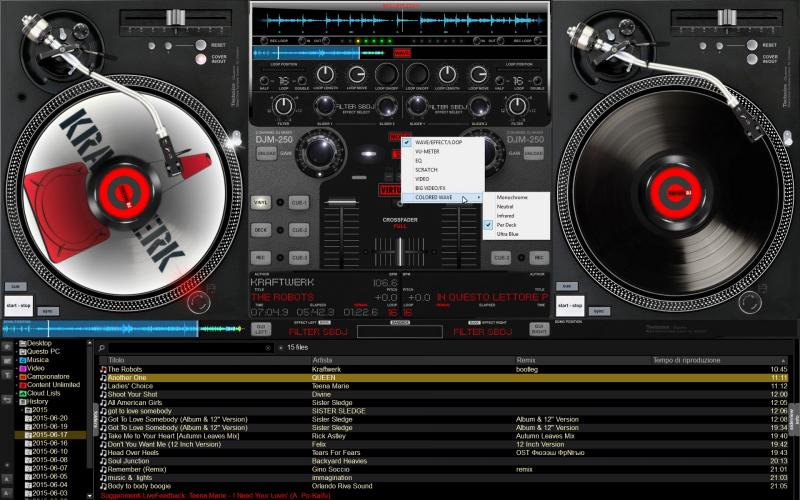This screenshot has height=500, width=800.
Task: Click the right REC button
Action: click(x=539, y=258)
